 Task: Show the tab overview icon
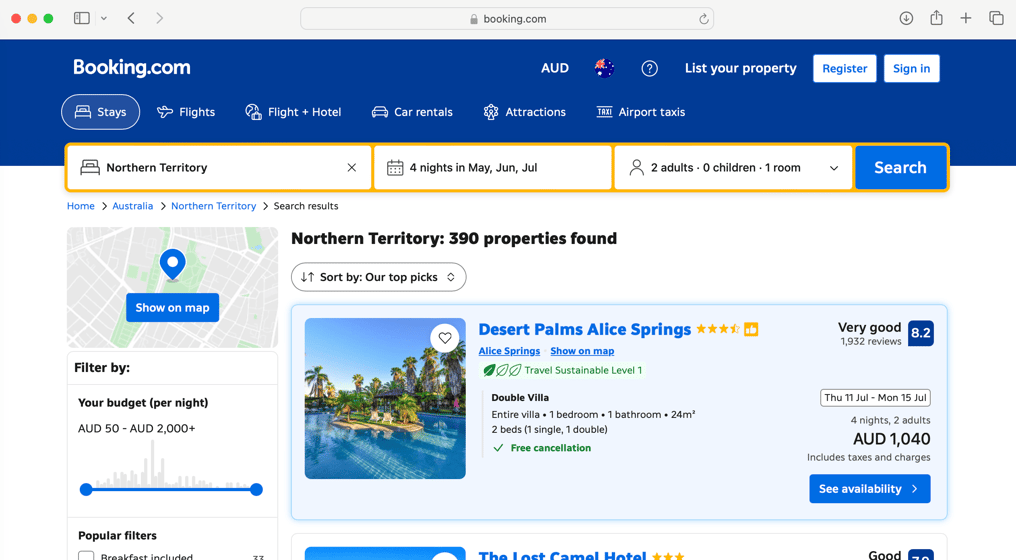996,18
